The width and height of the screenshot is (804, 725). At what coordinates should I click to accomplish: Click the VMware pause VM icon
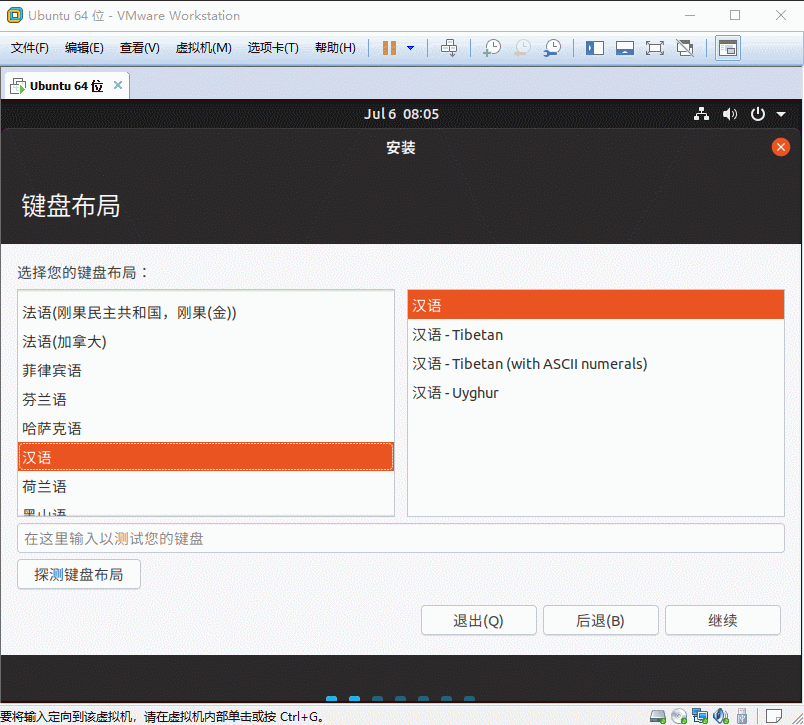(x=389, y=48)
